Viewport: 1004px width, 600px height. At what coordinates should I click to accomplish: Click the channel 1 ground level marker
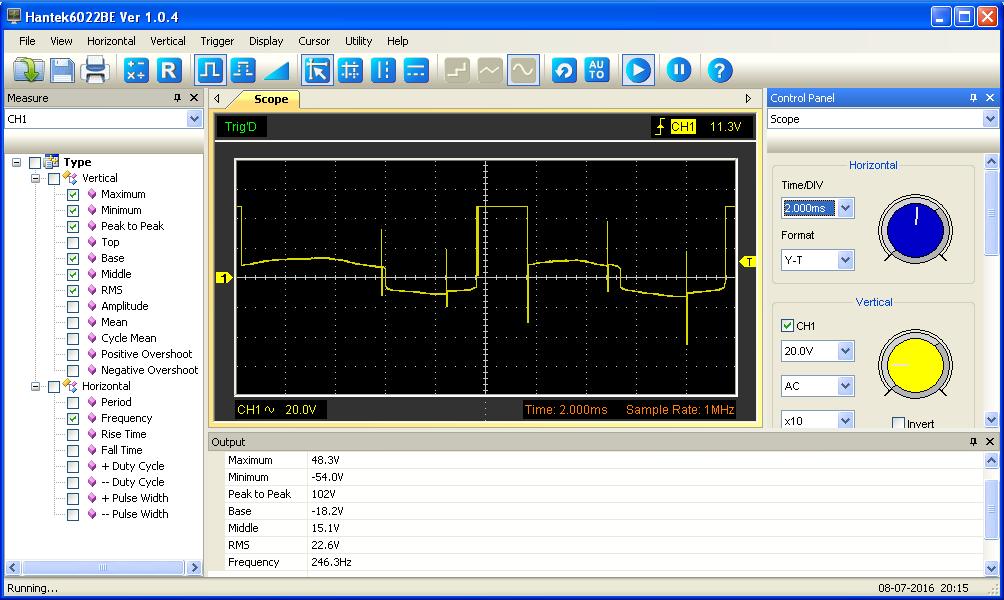[x=224, y=277]
